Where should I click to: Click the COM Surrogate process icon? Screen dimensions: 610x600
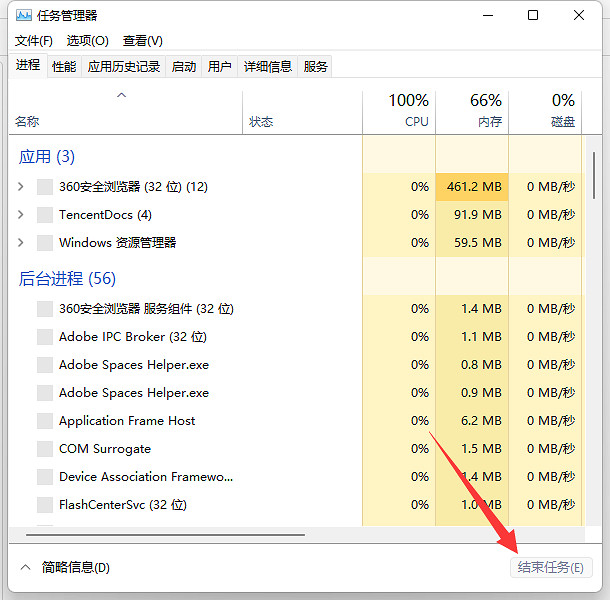click(x=44, y=449)
